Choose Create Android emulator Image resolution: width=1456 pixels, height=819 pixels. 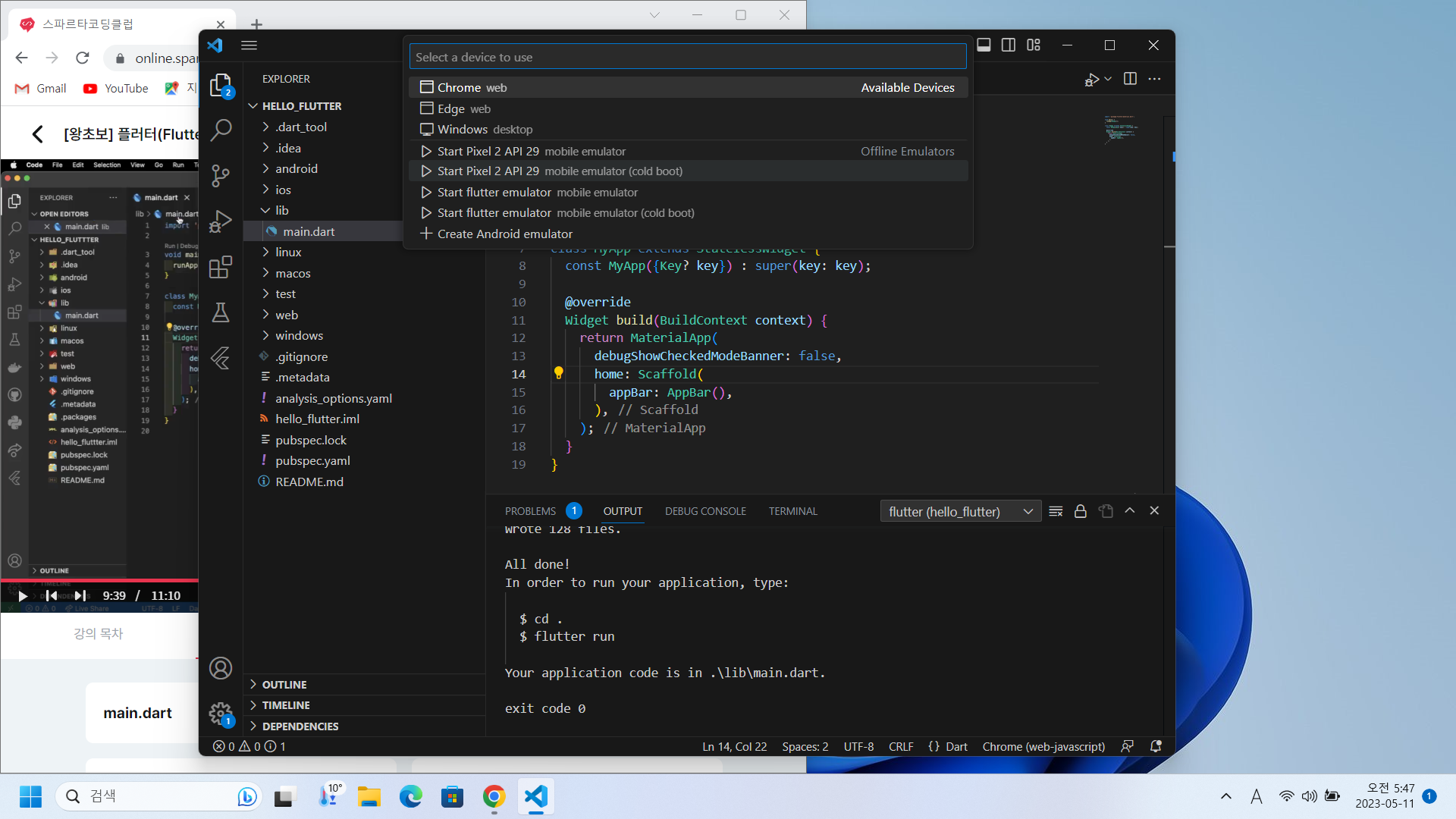click(689, 234)
